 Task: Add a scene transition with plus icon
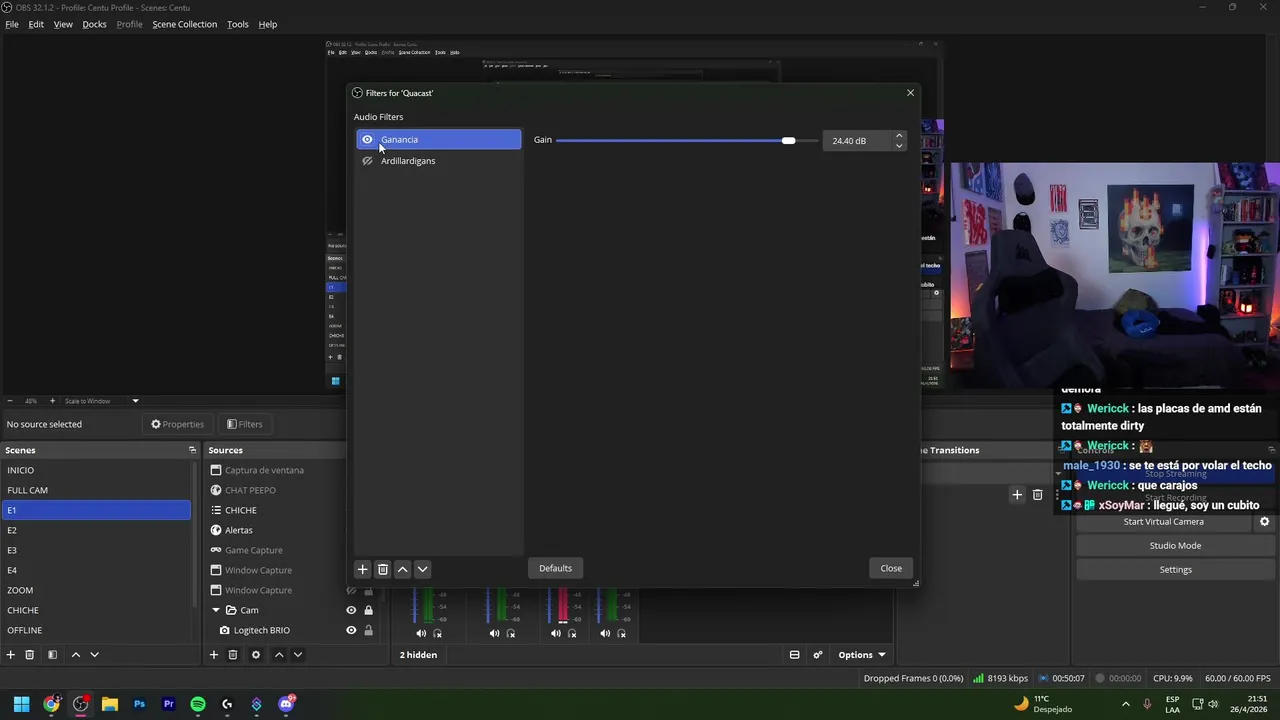(x=1017, y=494)
